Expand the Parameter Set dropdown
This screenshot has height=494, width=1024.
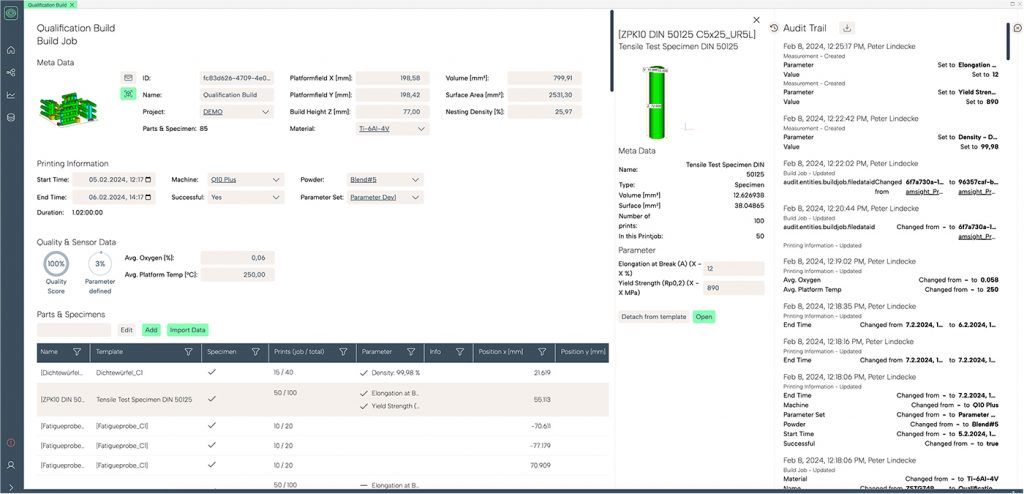415,197
